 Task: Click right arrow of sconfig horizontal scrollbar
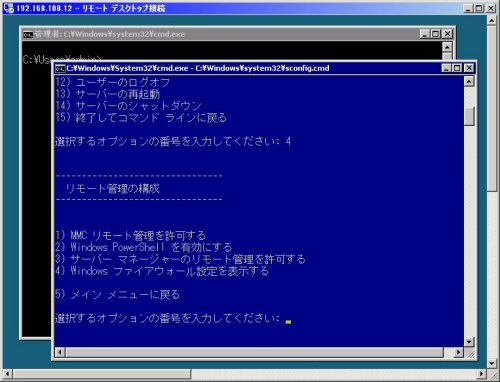tap(459, 352)
